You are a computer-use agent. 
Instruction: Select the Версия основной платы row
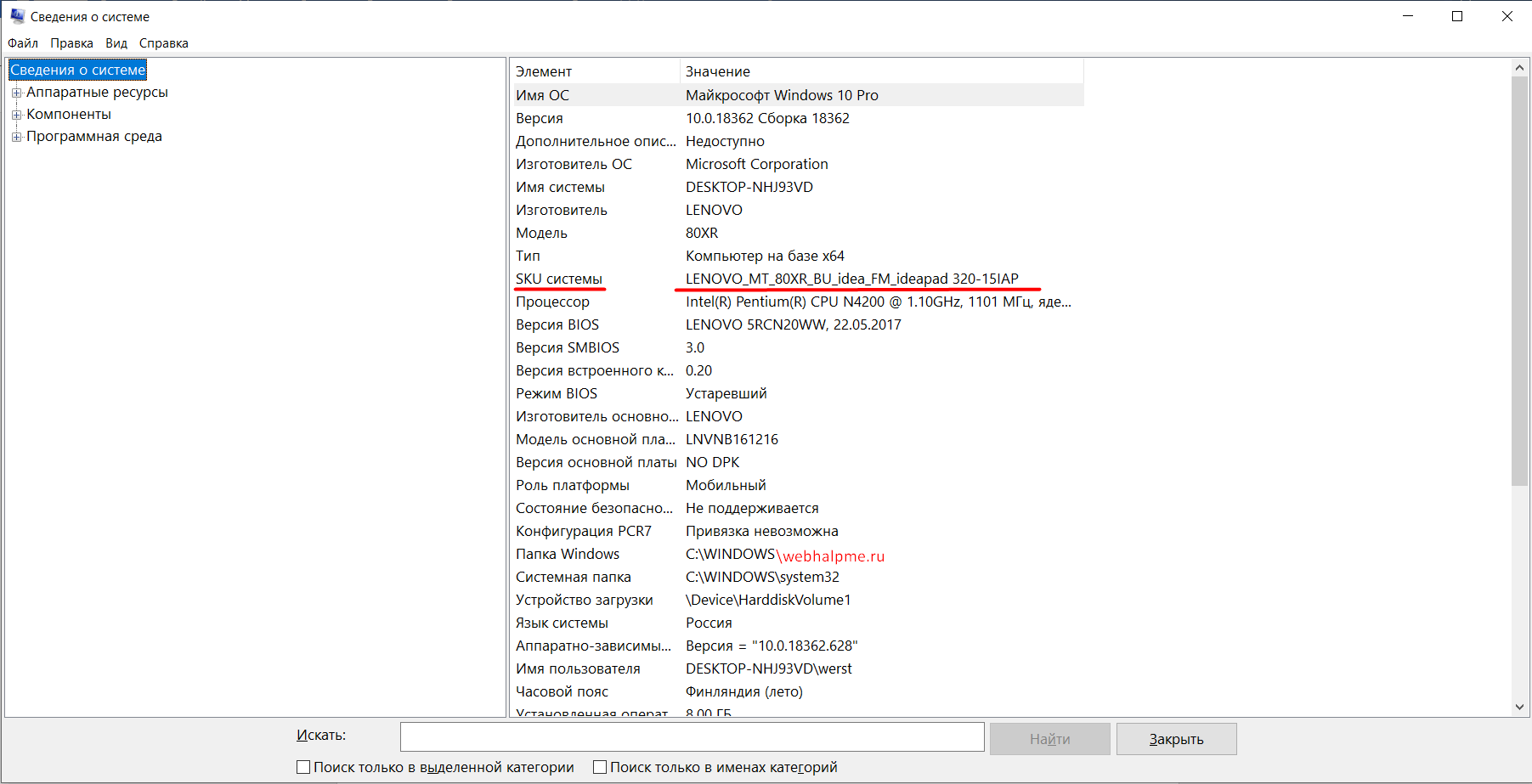(797, 462)
